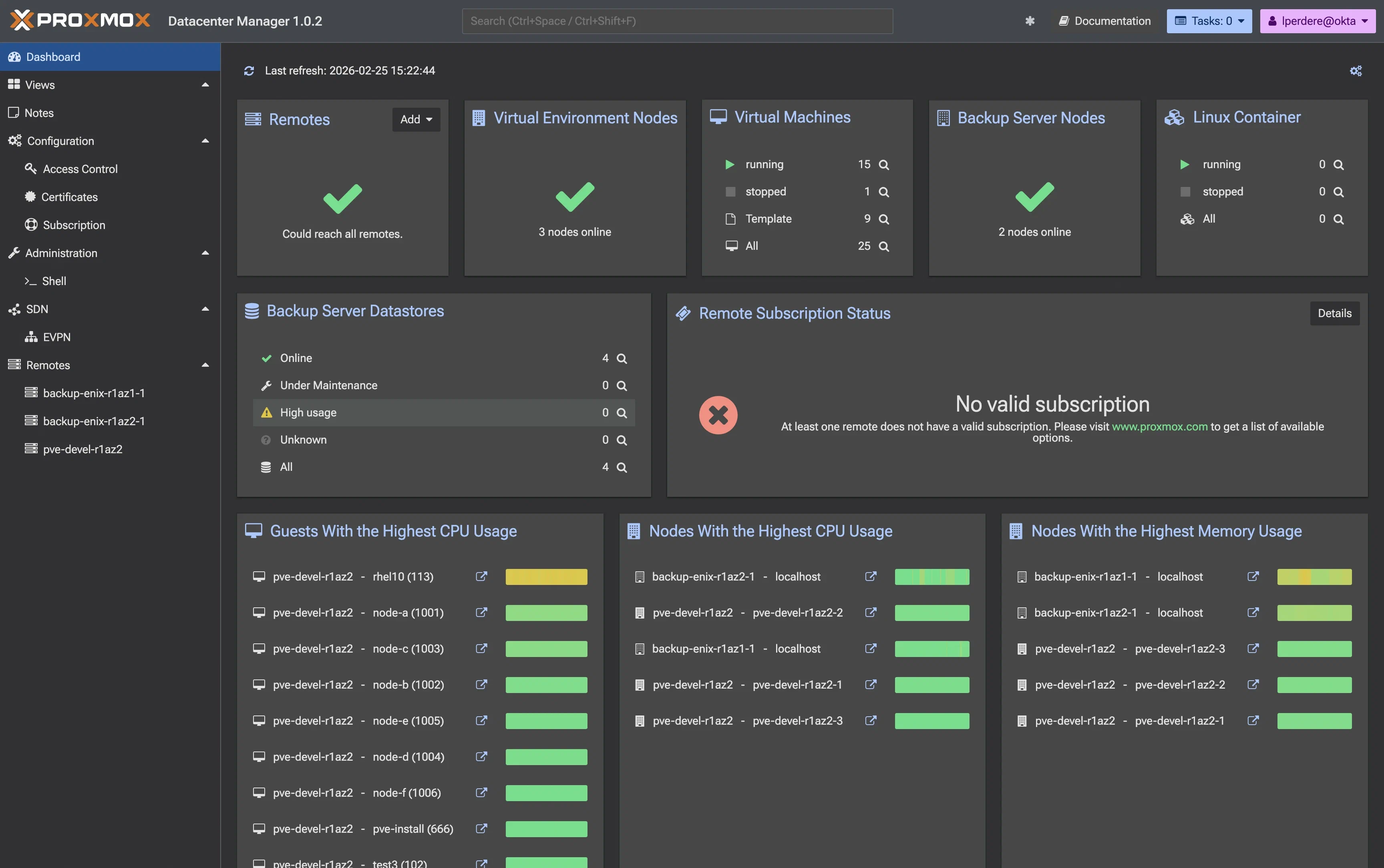
Task: Click the refresh icon next to last refresh timestamp
Action: pos(249,70)
